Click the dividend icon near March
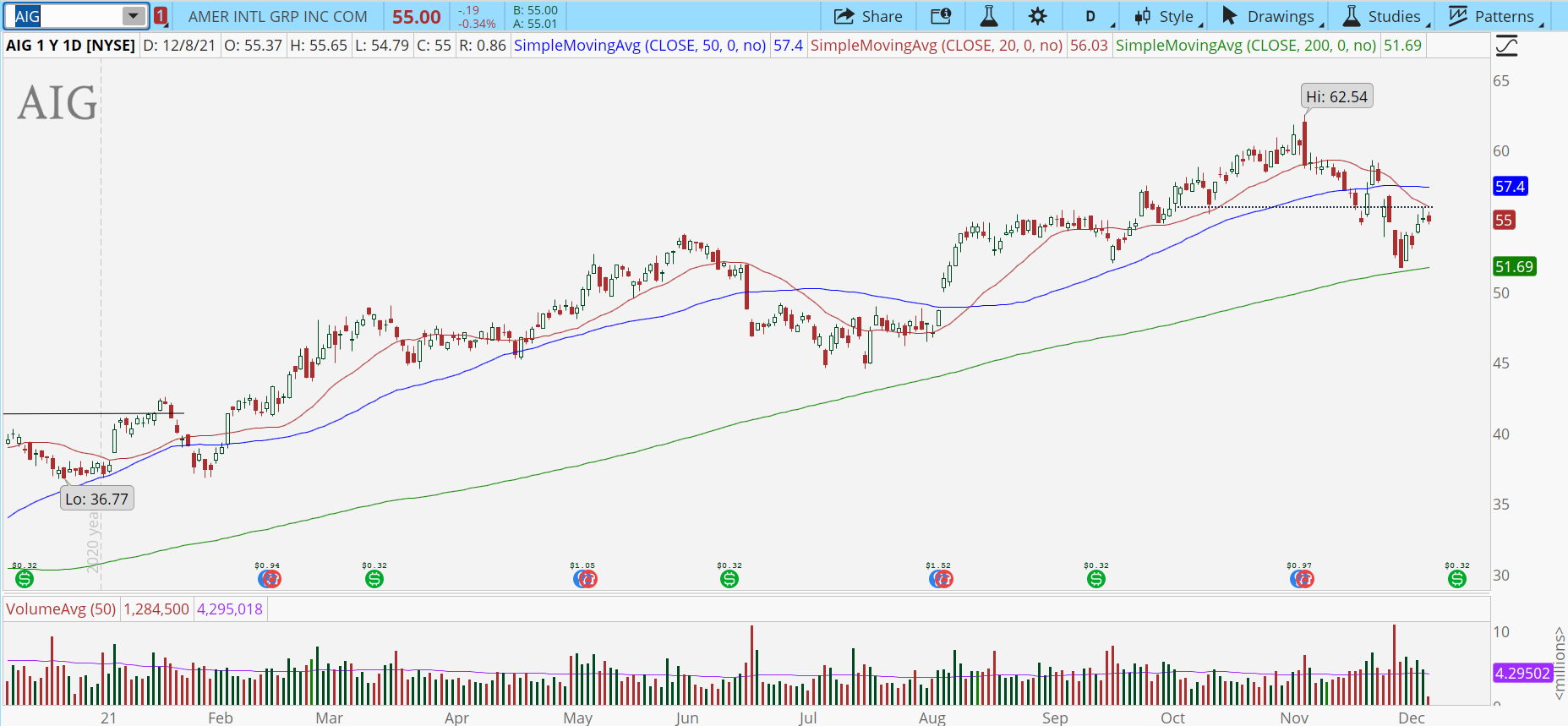1568x726 pixels. 374,579
